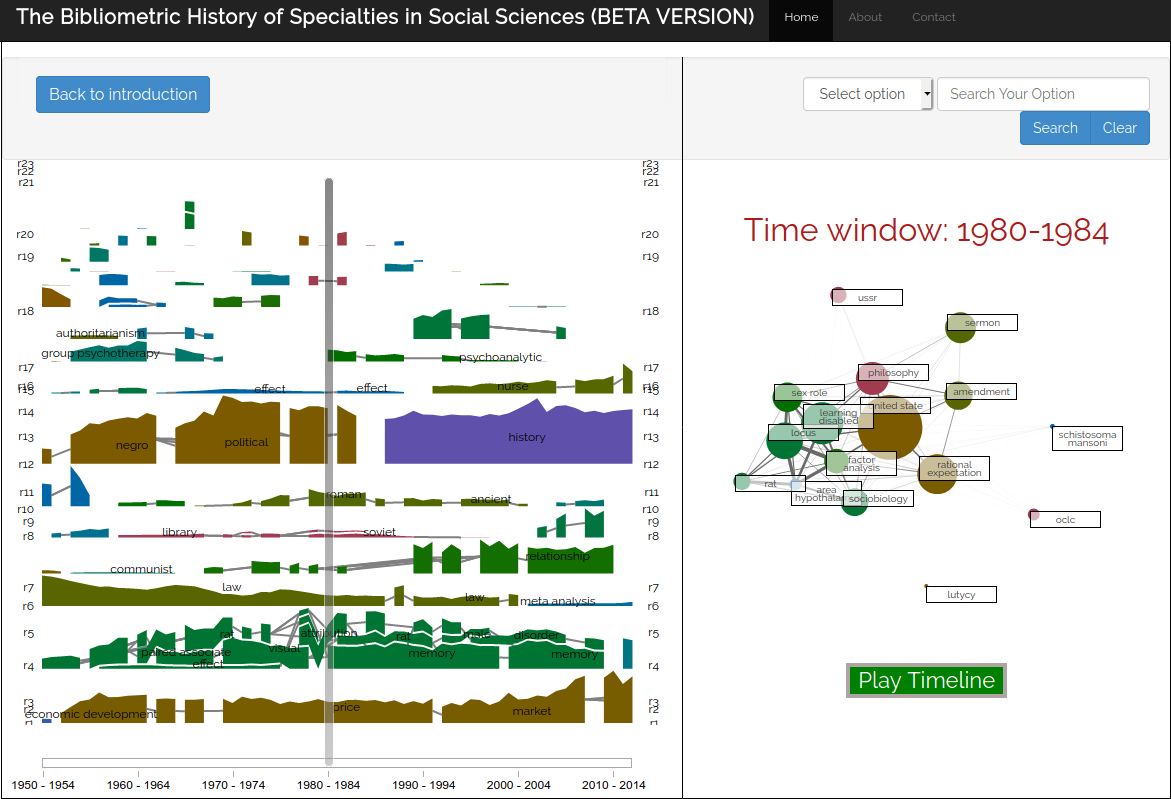Select the sermon network node
Viewport: 1171px width, 799px height.
pyautogui.click(x=960, y=327)
